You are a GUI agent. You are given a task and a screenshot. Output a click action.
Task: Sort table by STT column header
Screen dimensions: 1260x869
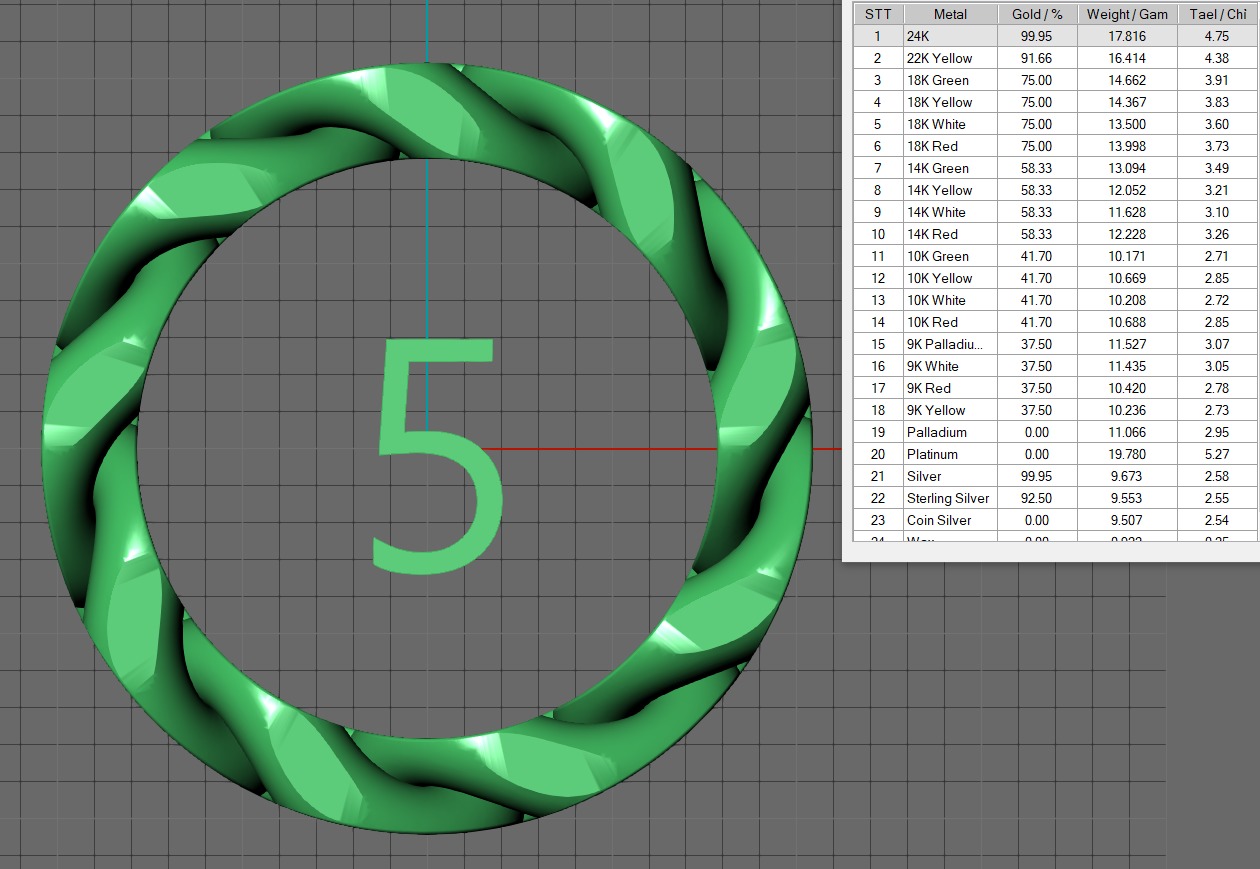tap(878, 14)
